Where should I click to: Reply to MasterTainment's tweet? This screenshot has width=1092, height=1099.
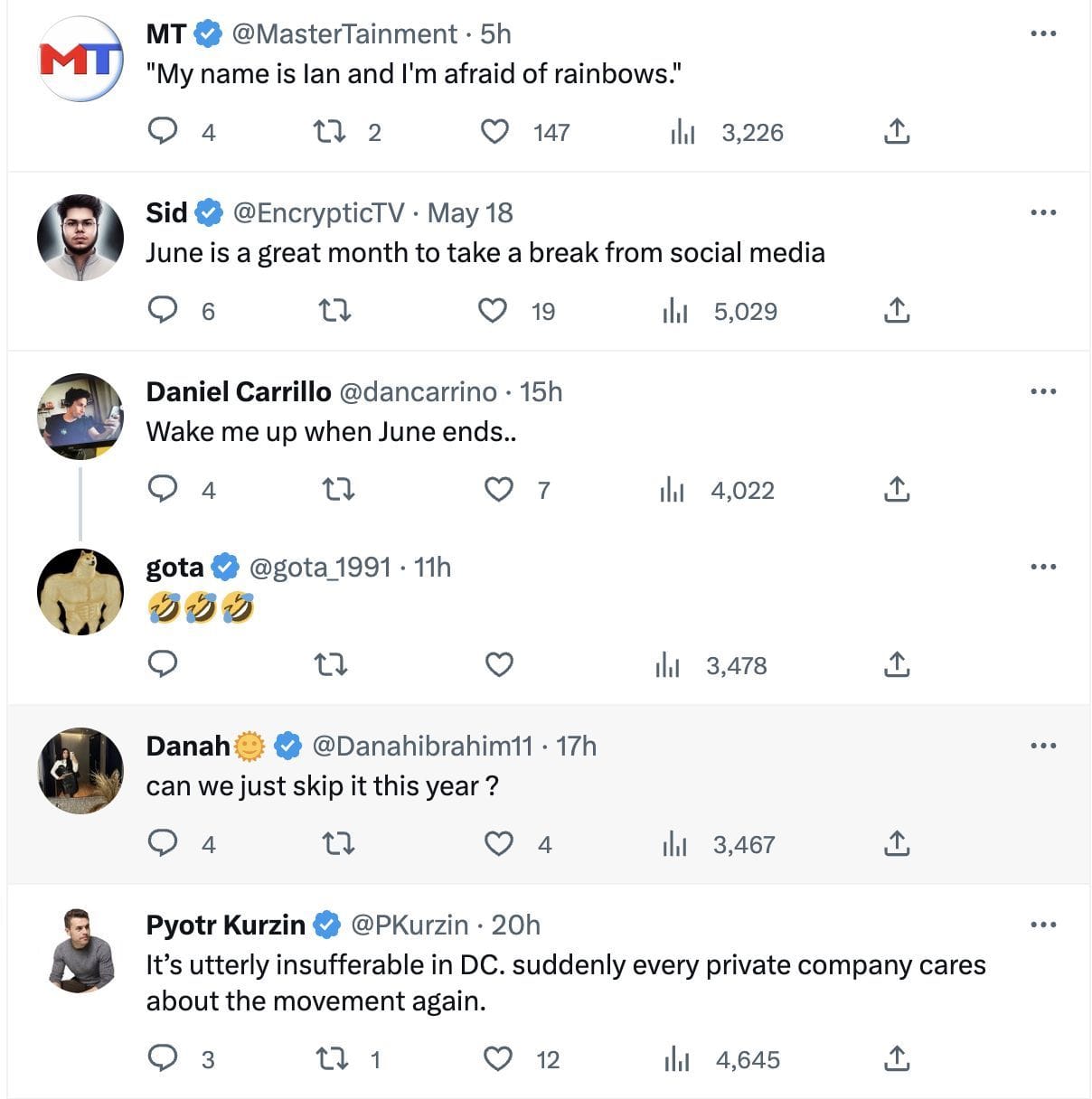164,131
